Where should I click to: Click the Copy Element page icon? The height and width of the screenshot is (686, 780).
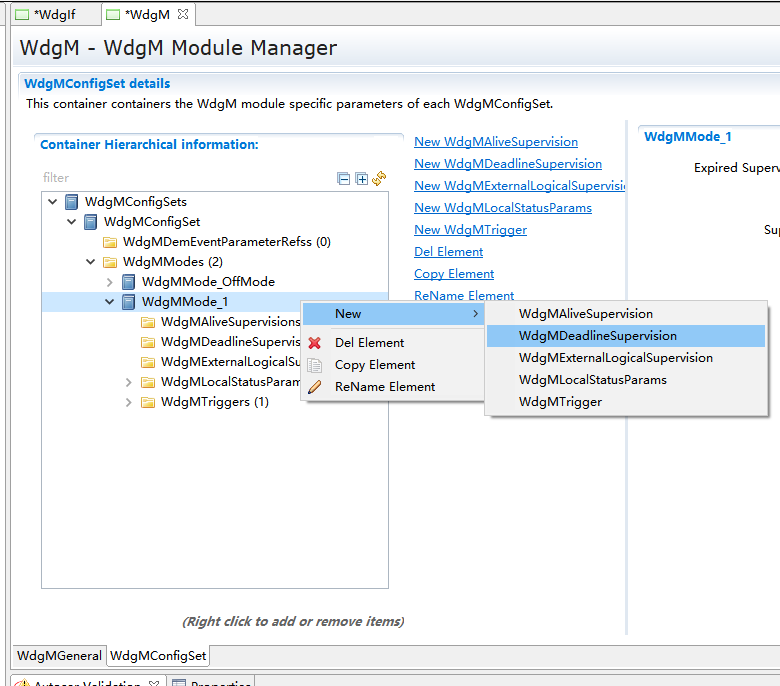(x=315, y=365)
